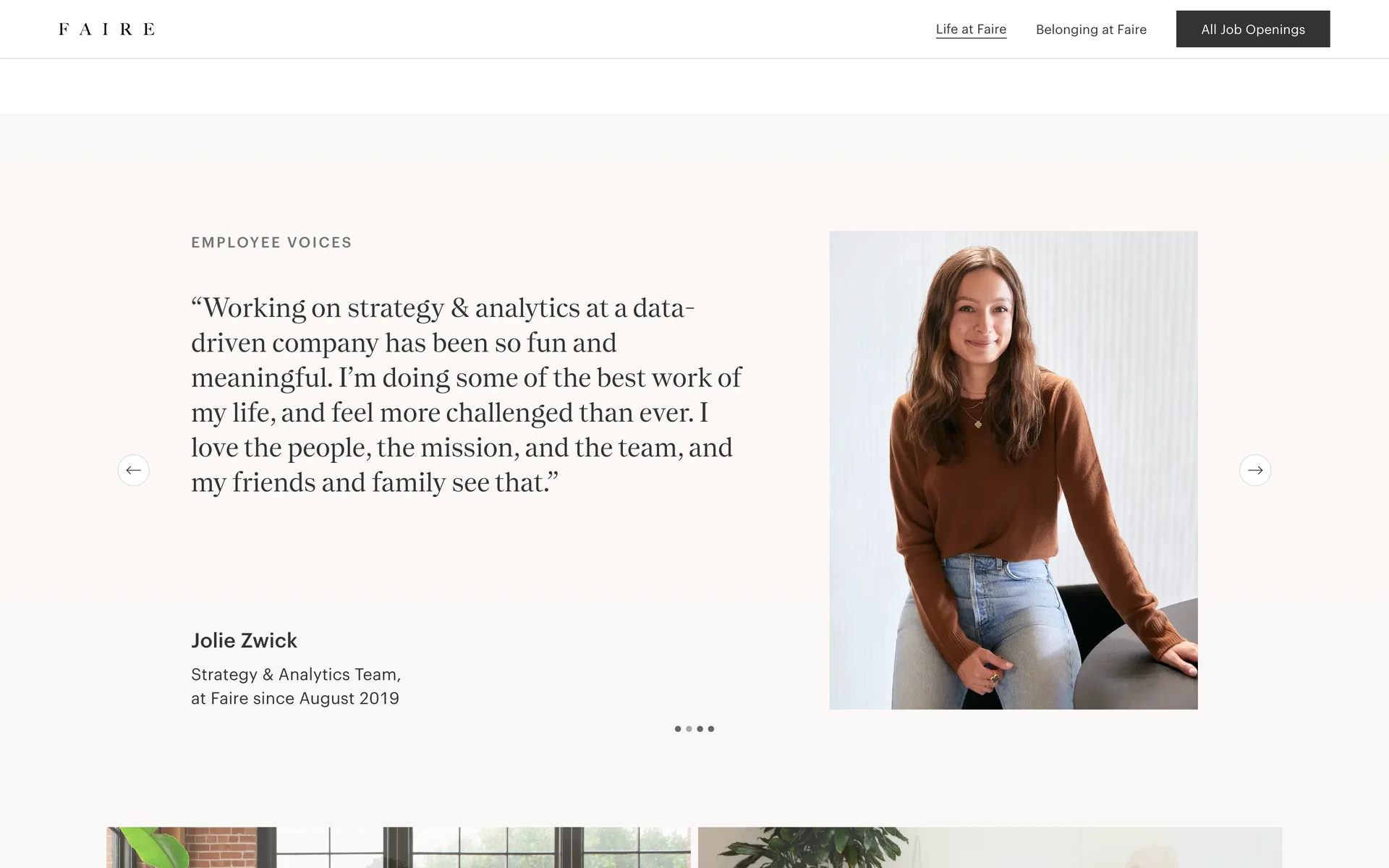The image size is (1389, 868).
Task: Go to the last carousel pagination dot
Action: click(711, 729)
